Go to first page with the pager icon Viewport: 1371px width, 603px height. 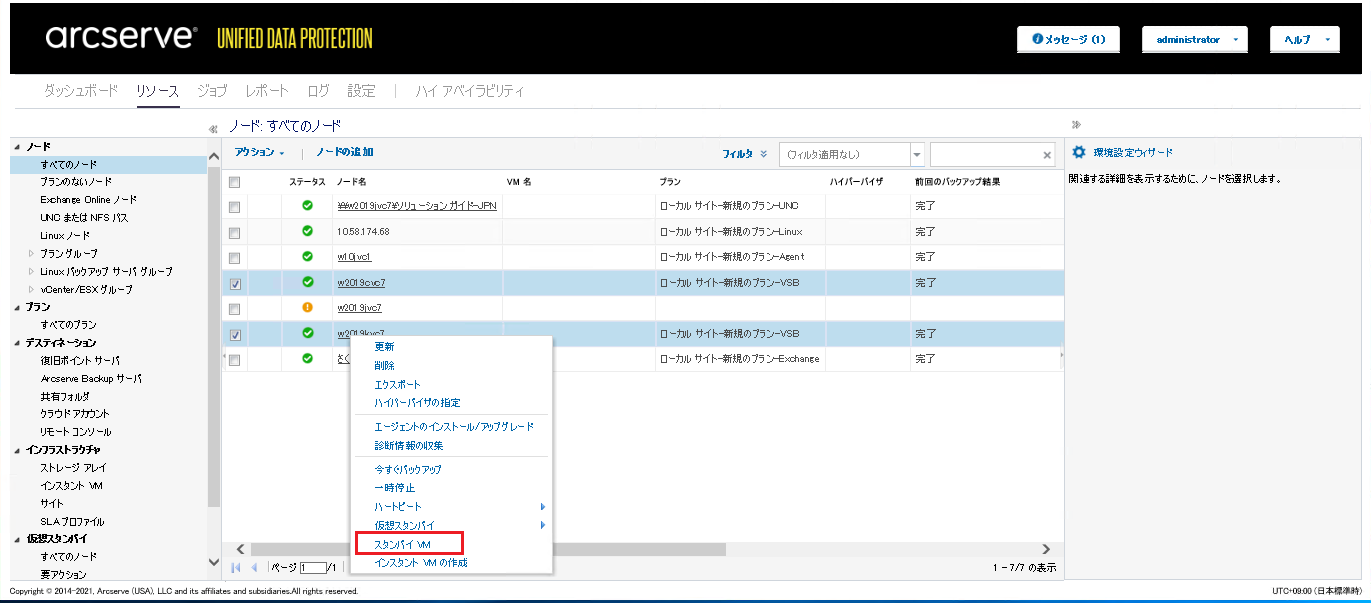pyautogui.click(x=237, y=567)
